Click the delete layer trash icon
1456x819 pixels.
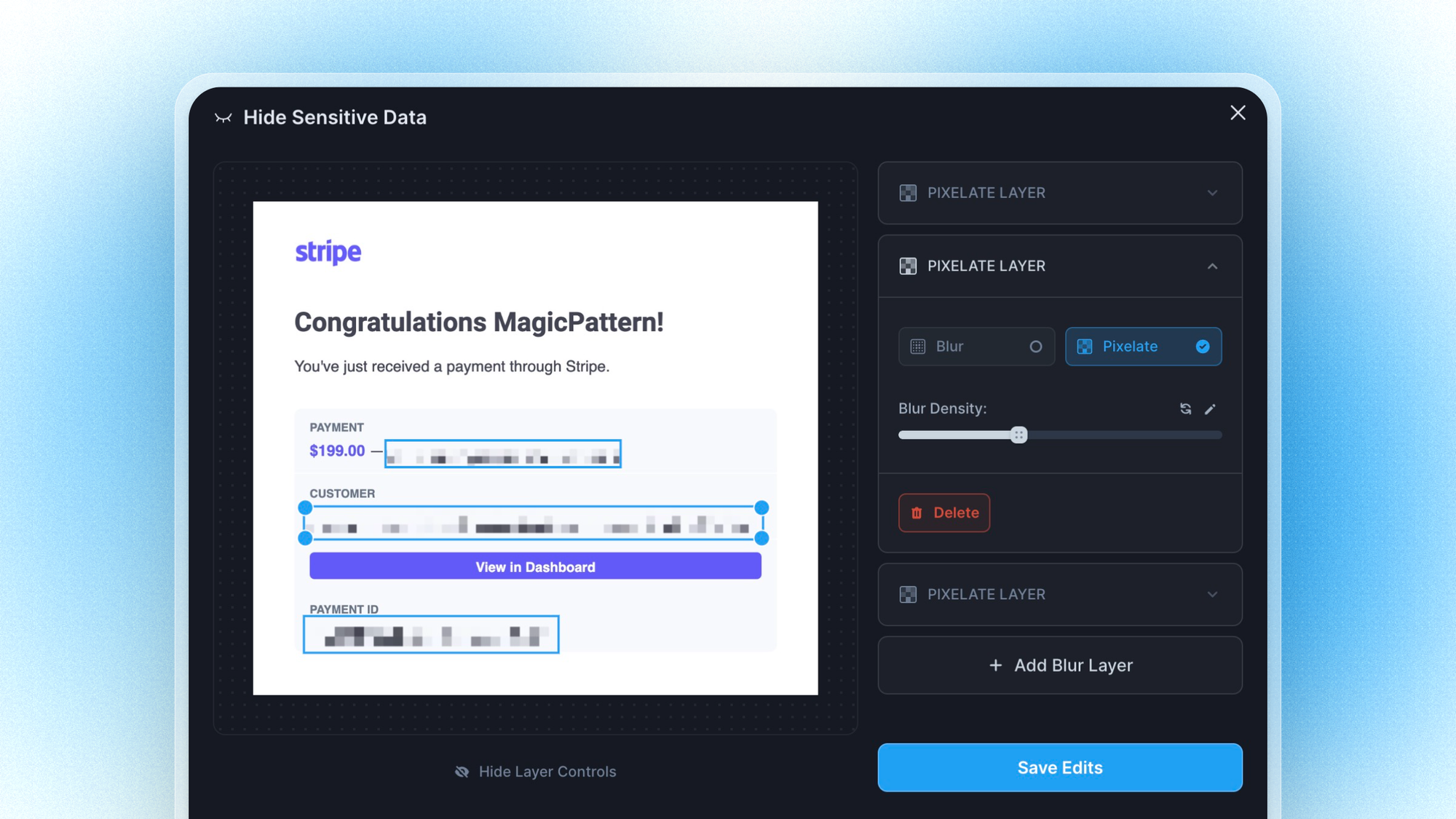[917, 512]
